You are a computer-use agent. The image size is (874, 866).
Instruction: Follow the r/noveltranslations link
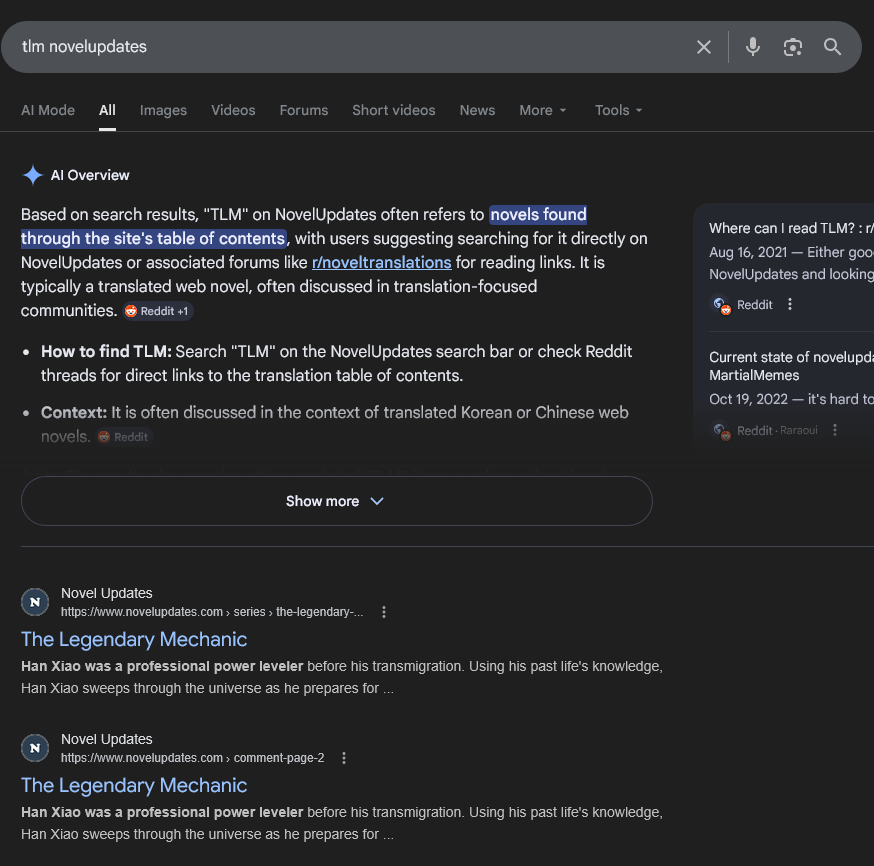pos(381,262)
